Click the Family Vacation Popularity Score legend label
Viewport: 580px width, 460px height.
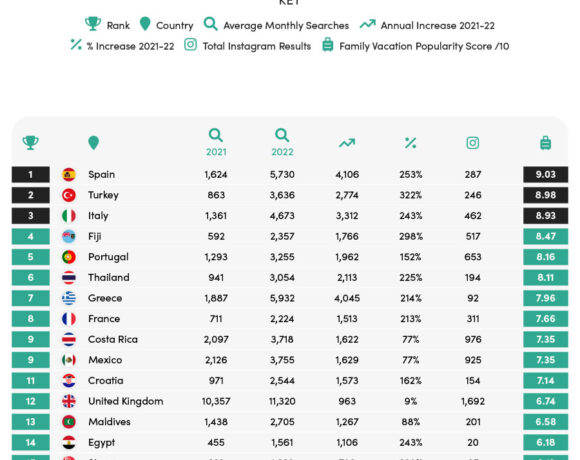424,46
